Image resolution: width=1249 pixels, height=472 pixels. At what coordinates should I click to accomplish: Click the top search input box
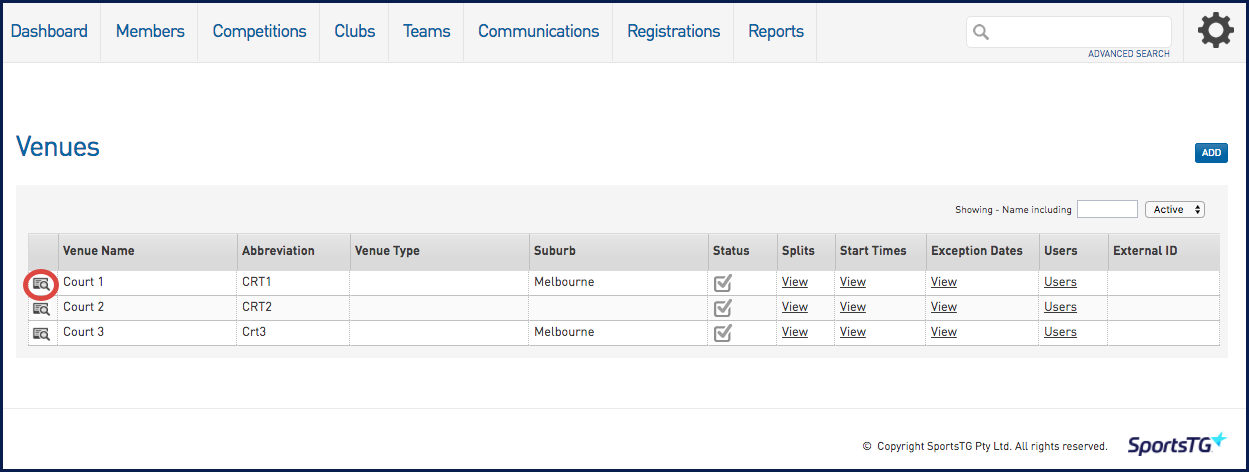click(x=1080, y=32)
